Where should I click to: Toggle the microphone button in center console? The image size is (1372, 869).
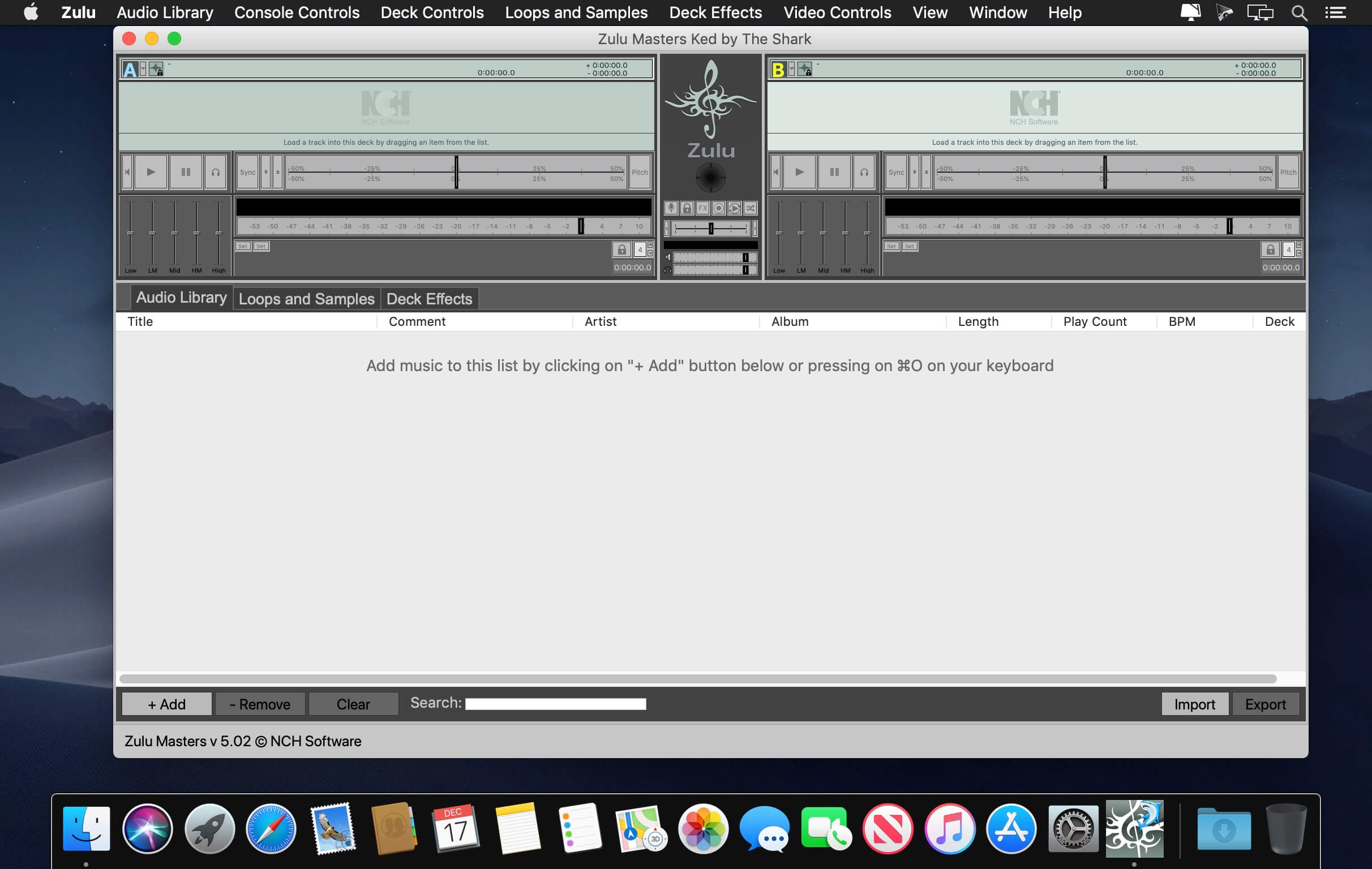[671, 208]
